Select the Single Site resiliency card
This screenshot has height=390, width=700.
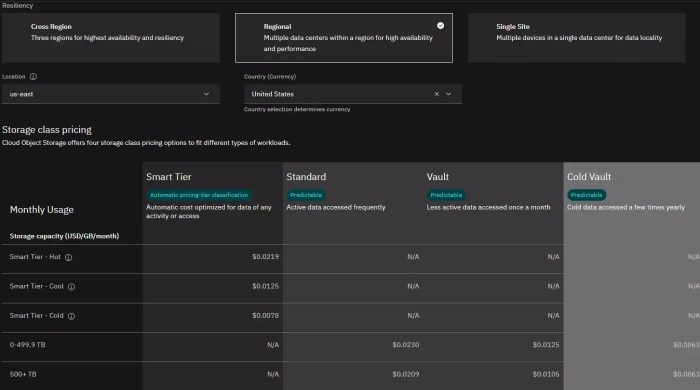pyautogui.click(x=576, y=37)
